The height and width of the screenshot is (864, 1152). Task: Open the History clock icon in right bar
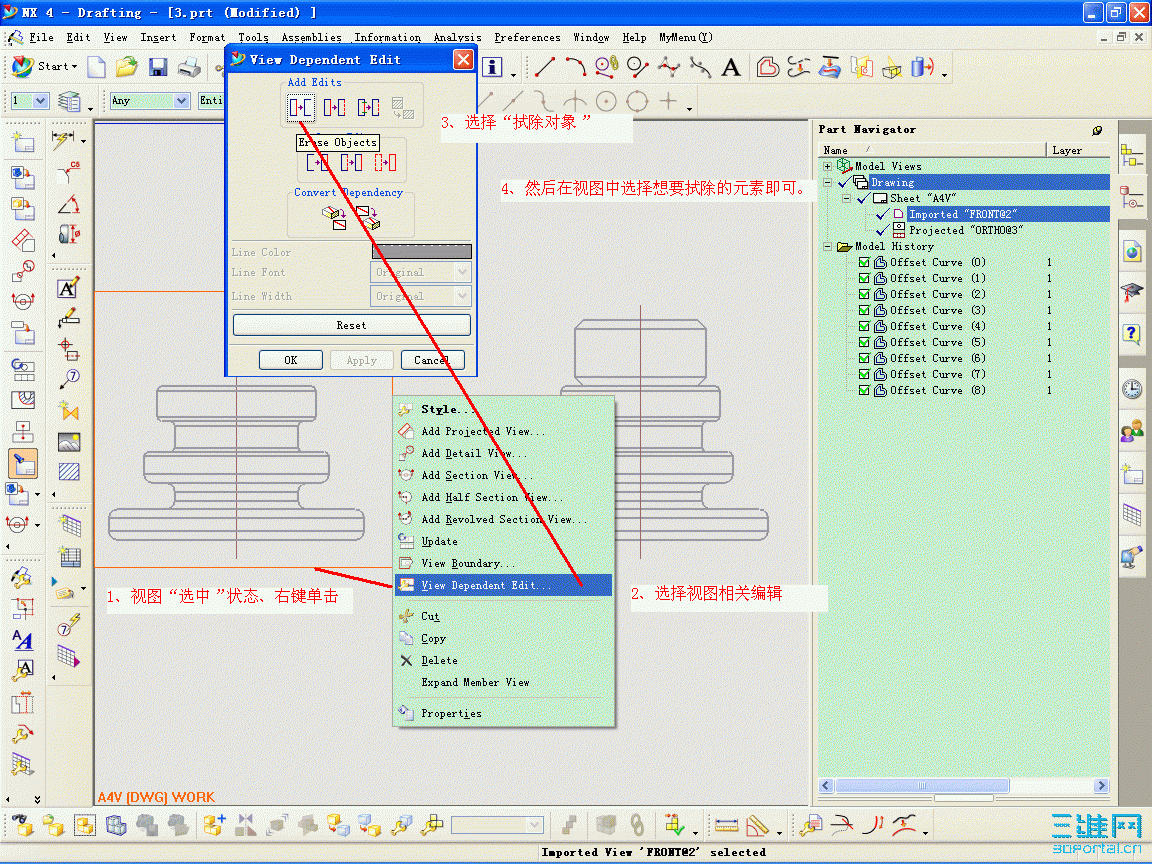click(x=1132, y=389)
